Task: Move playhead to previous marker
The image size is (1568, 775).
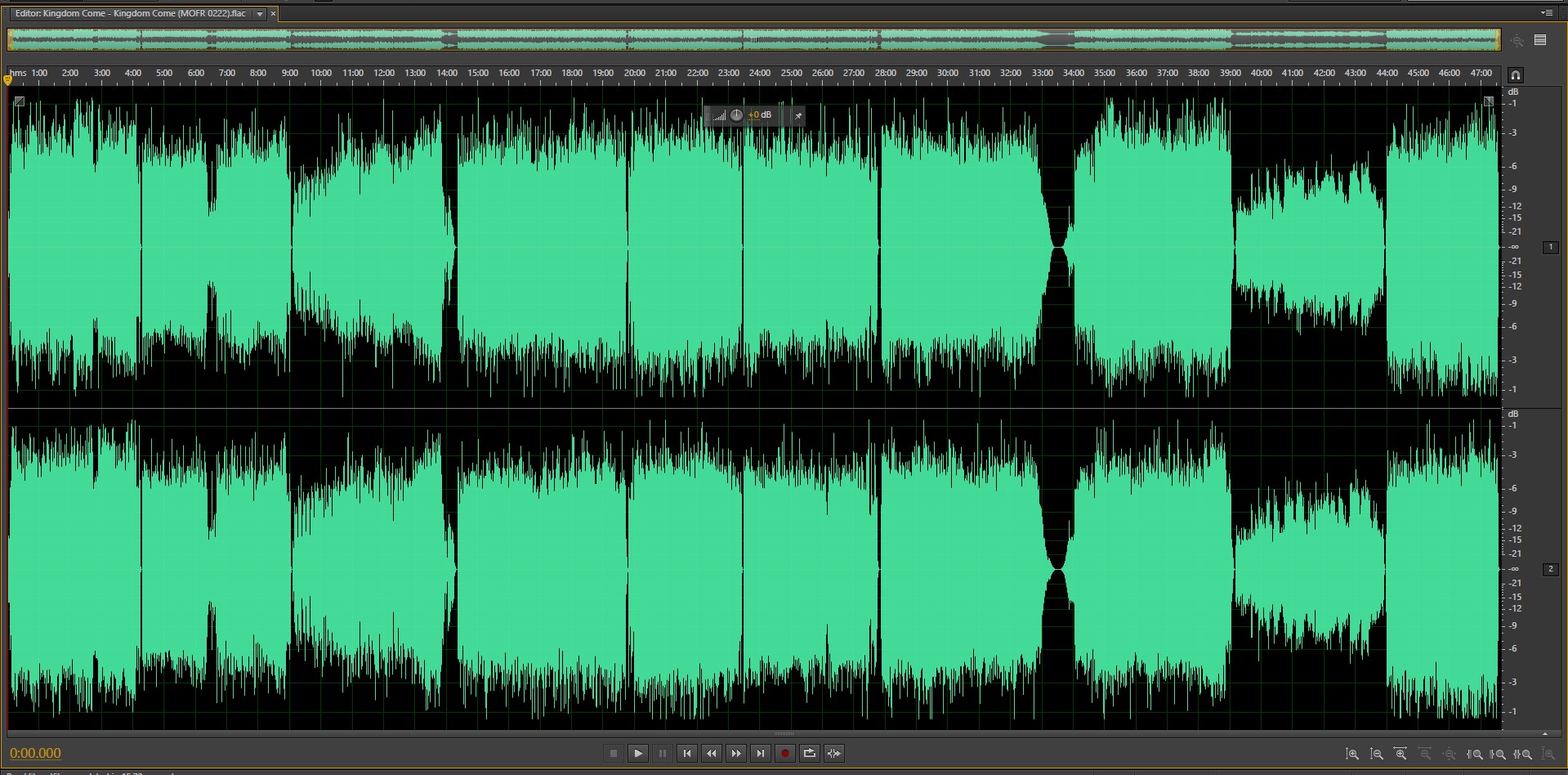Action: (x=687, y=754)
